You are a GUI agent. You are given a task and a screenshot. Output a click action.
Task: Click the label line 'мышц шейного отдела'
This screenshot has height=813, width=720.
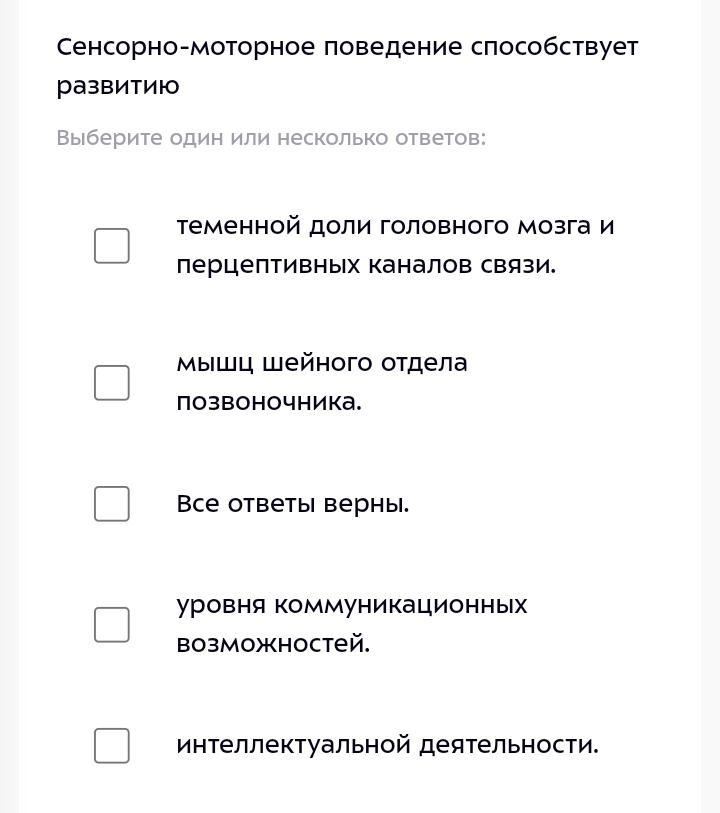[321, 362]
